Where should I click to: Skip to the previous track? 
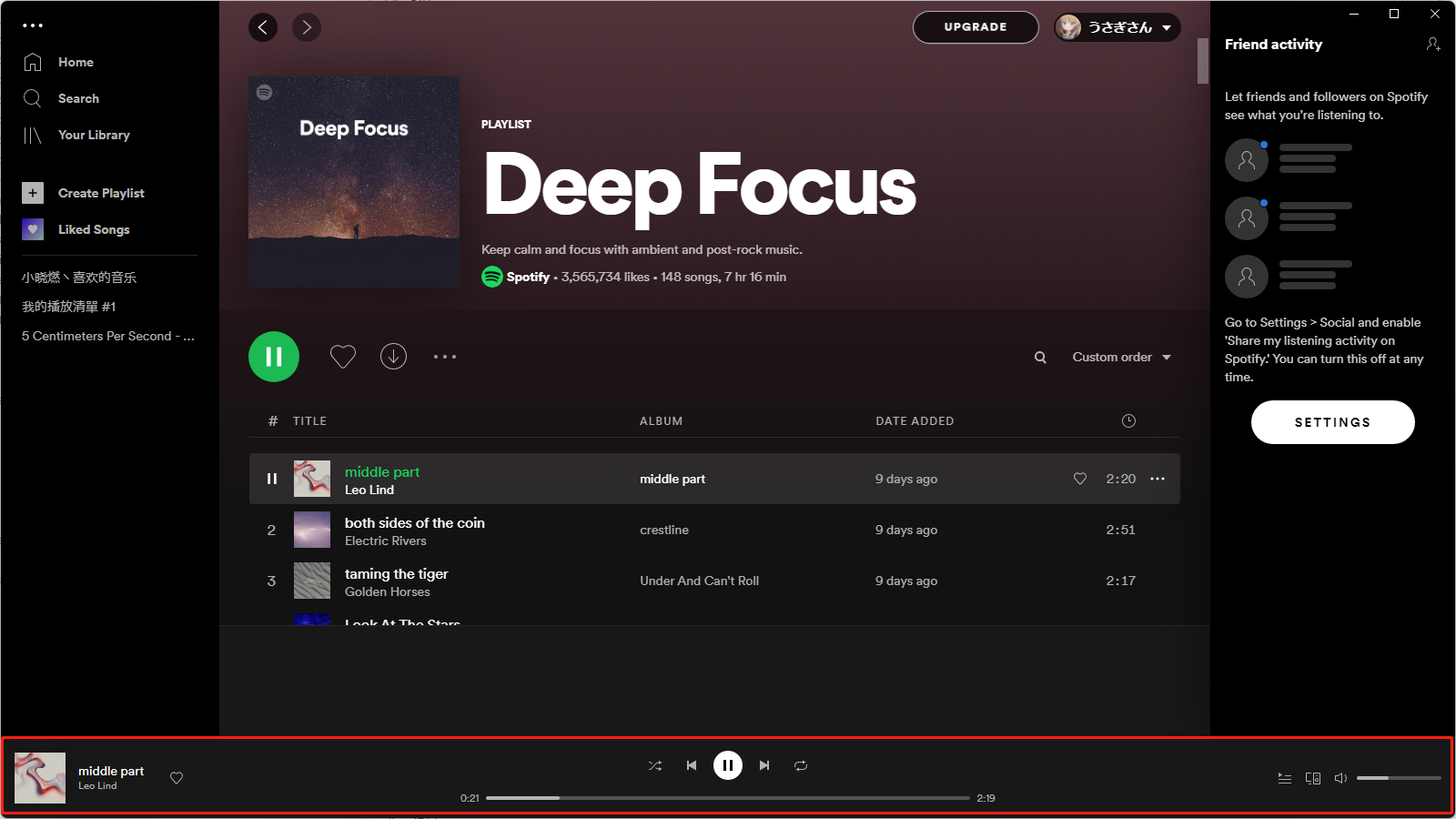[692, 765]
